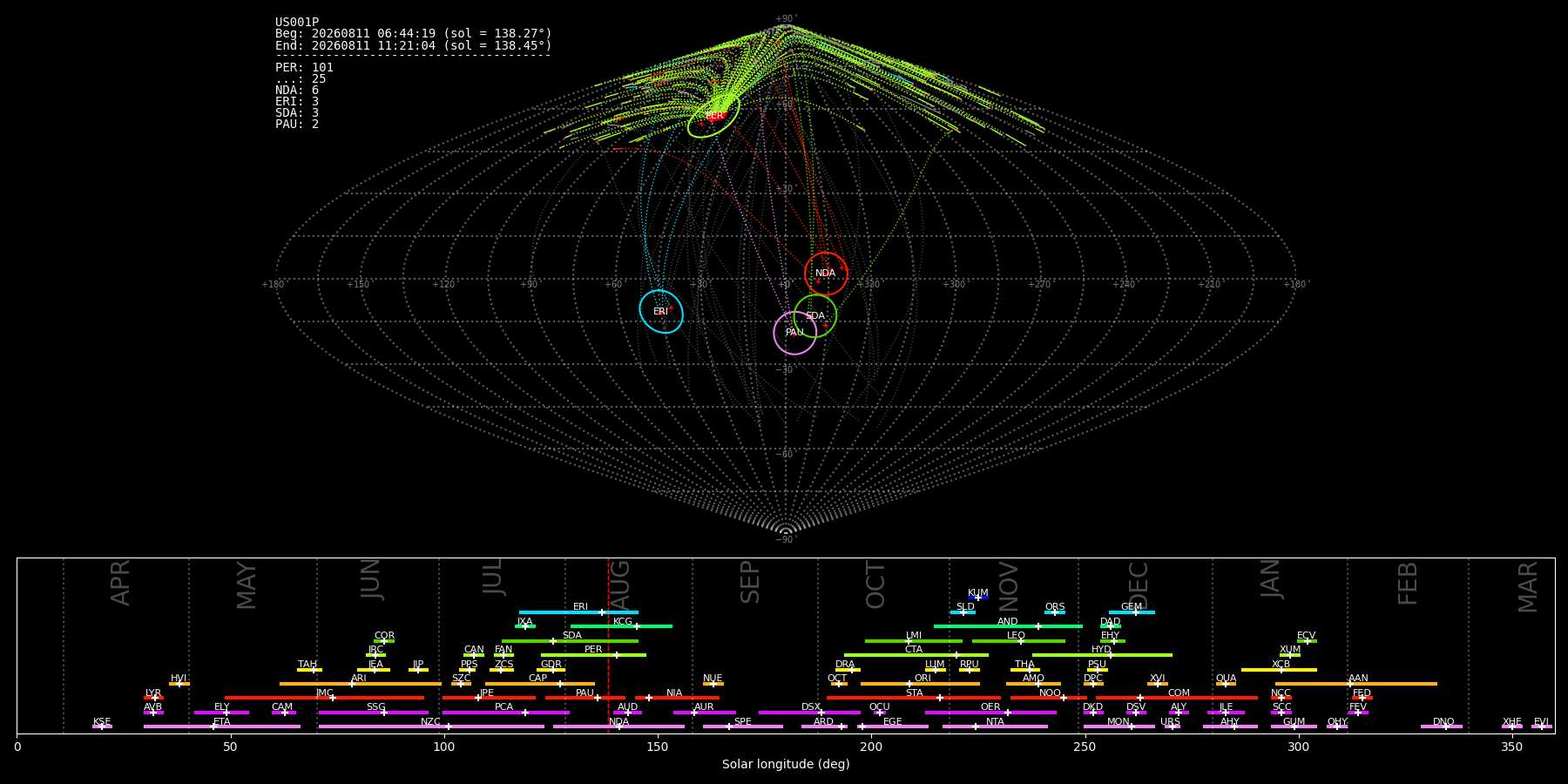Click the cyan ERI timeline bar
Screen dimensions: 1568x784
tap(578, 612)
